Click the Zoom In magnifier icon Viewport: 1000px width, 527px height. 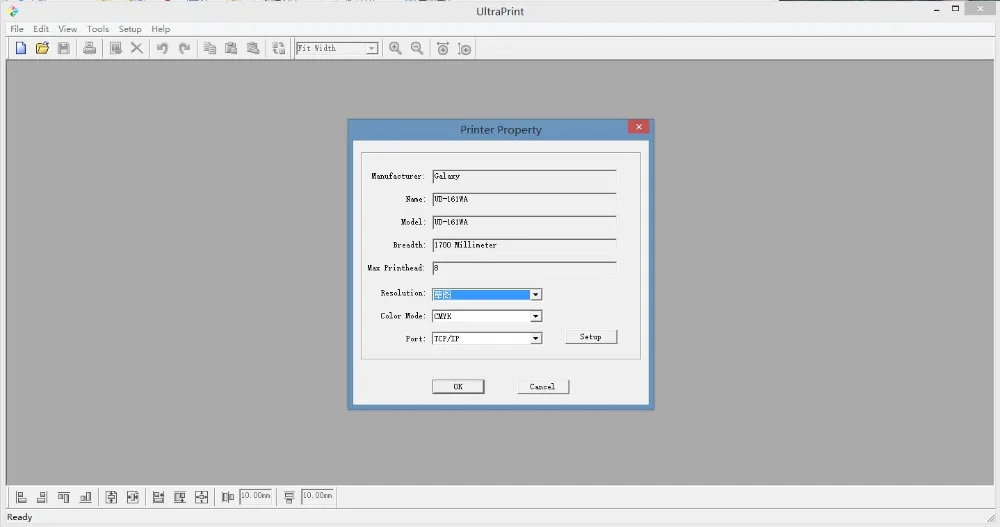click(x=395, y=48)
